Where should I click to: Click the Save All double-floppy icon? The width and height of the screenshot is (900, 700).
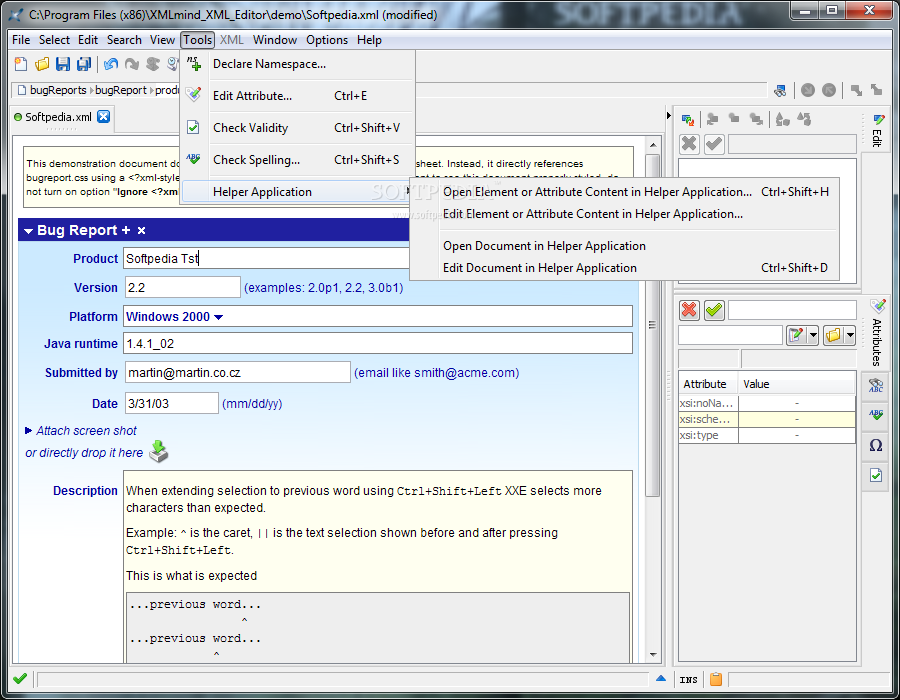(x=84, y=64)
